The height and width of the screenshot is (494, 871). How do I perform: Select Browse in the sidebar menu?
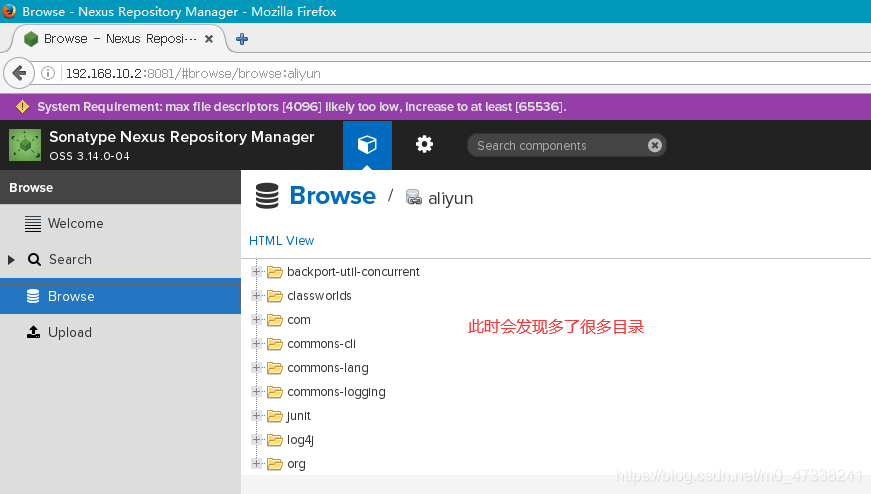tap(121, 296)
